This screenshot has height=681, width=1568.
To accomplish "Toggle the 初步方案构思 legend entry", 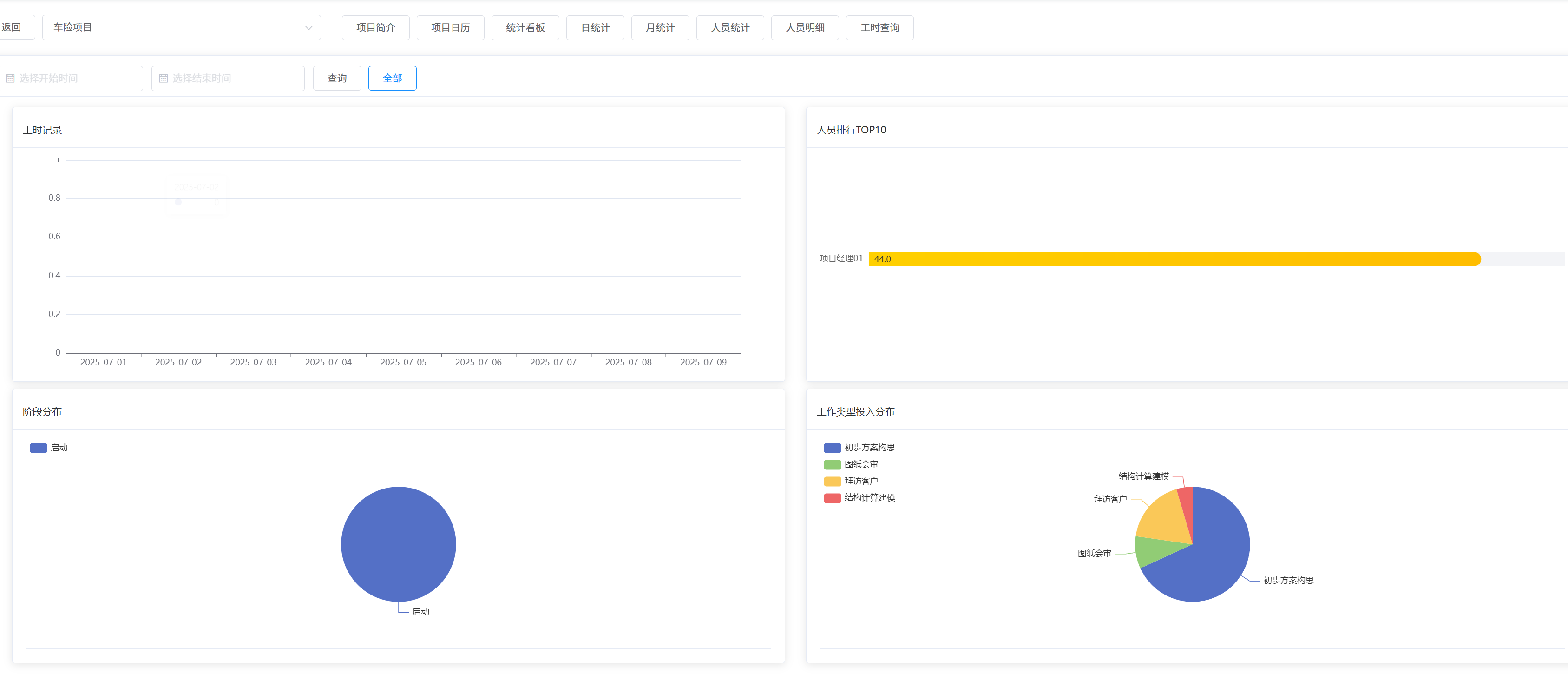I will point(859,448).
